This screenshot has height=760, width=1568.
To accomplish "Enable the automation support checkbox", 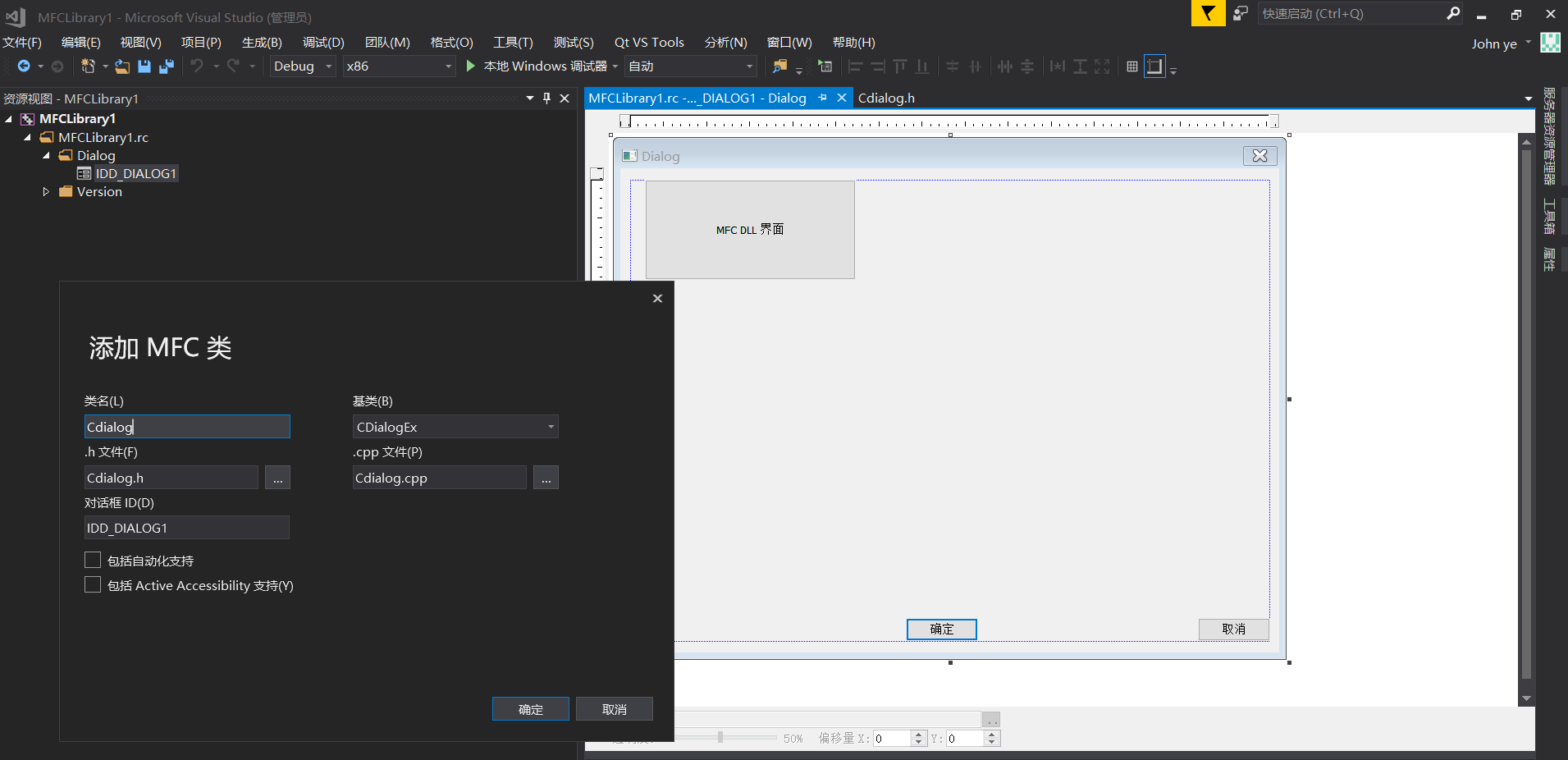I will pyautogui.click(x=93, y=561).
